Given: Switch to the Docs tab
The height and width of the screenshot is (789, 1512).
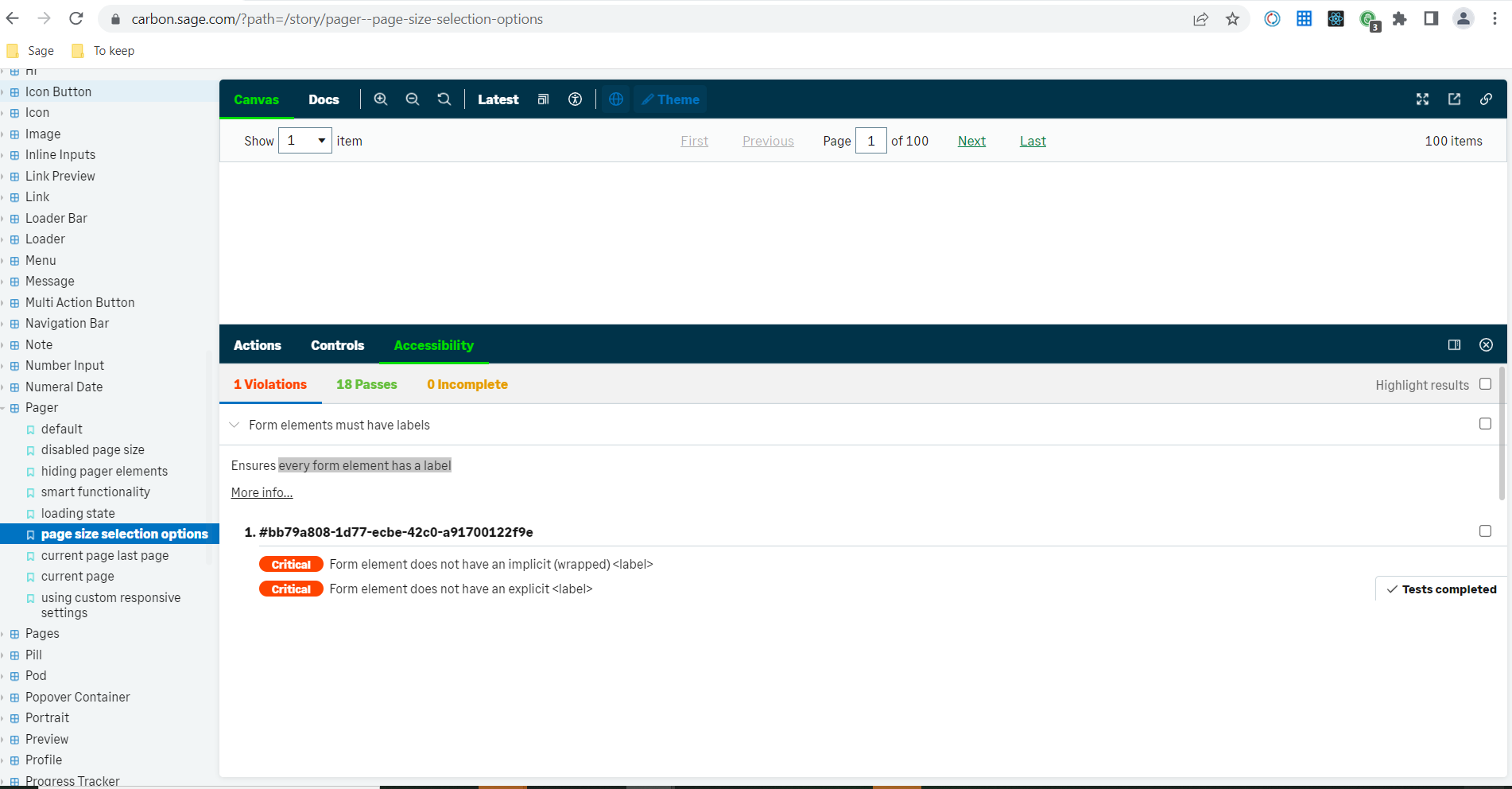Looking at the screenshot, I should (x=324, y=99).
